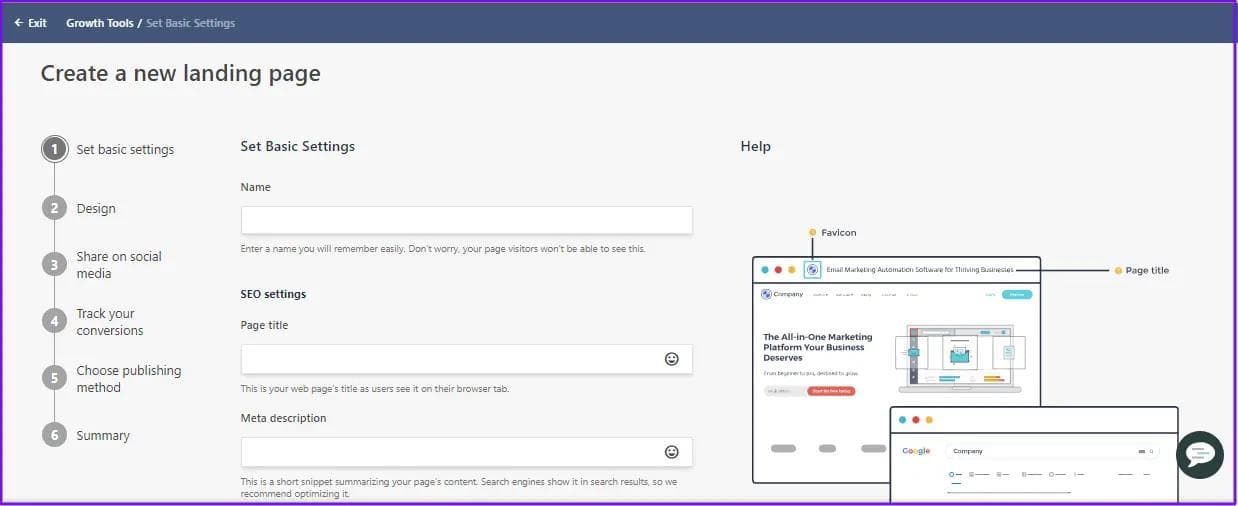Screen dimensions: 1238x506
Task: Go to Growth Tools breadcrumb
Action: [x=99, y=23]
